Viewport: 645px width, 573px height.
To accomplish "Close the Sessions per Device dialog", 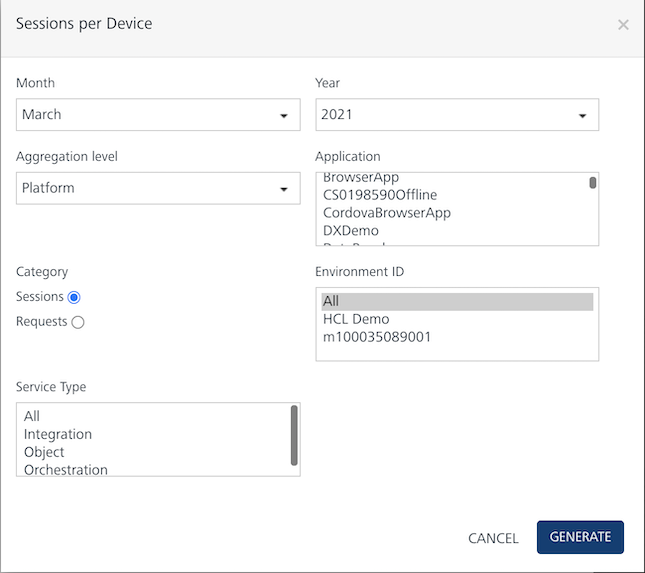I will 623,25.
